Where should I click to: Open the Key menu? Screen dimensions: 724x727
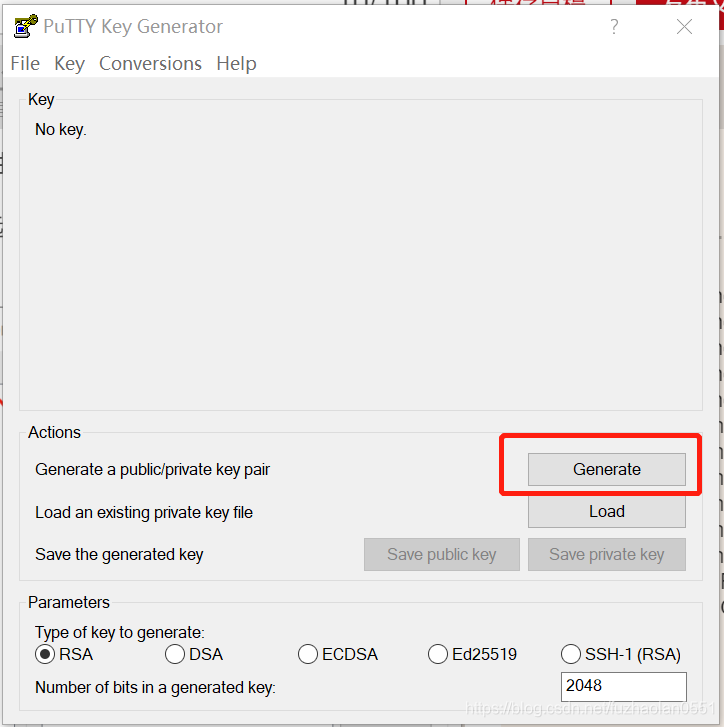click(69, 64)
